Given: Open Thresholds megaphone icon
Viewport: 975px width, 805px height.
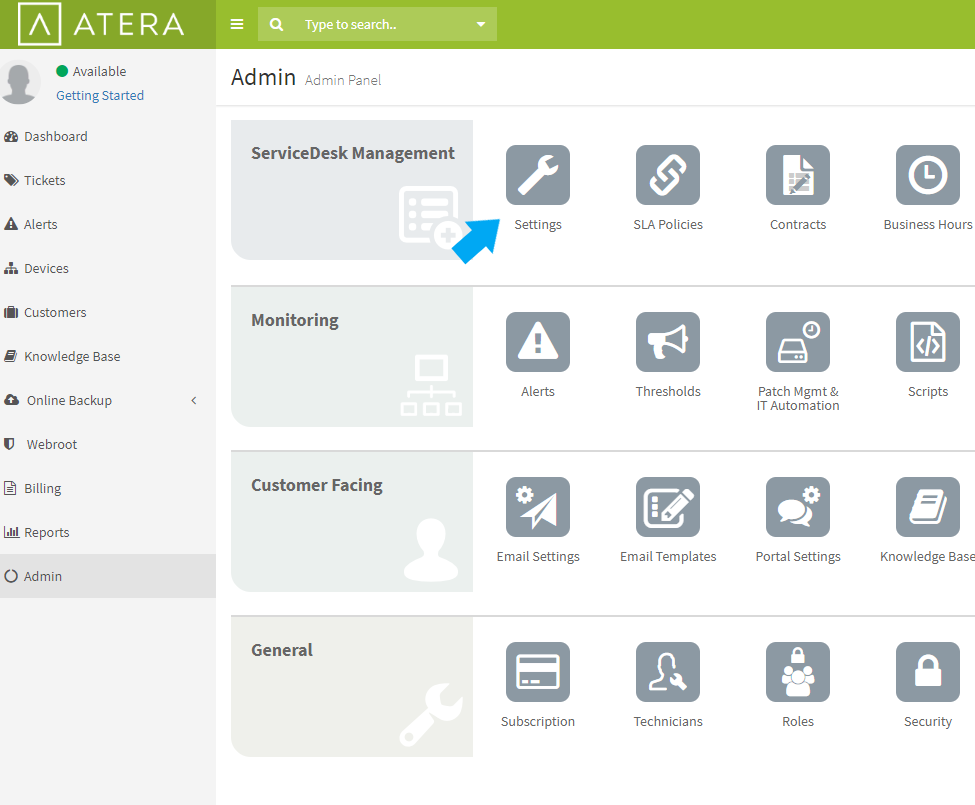Looking at the screenshot, I should coord(668,342).
